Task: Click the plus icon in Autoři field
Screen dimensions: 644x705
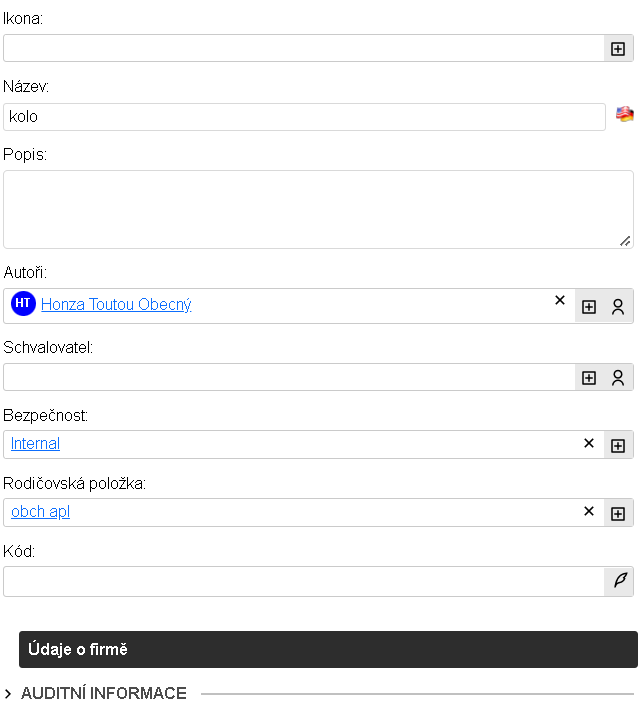Action: pyautogui.click(x=589, y=307)
